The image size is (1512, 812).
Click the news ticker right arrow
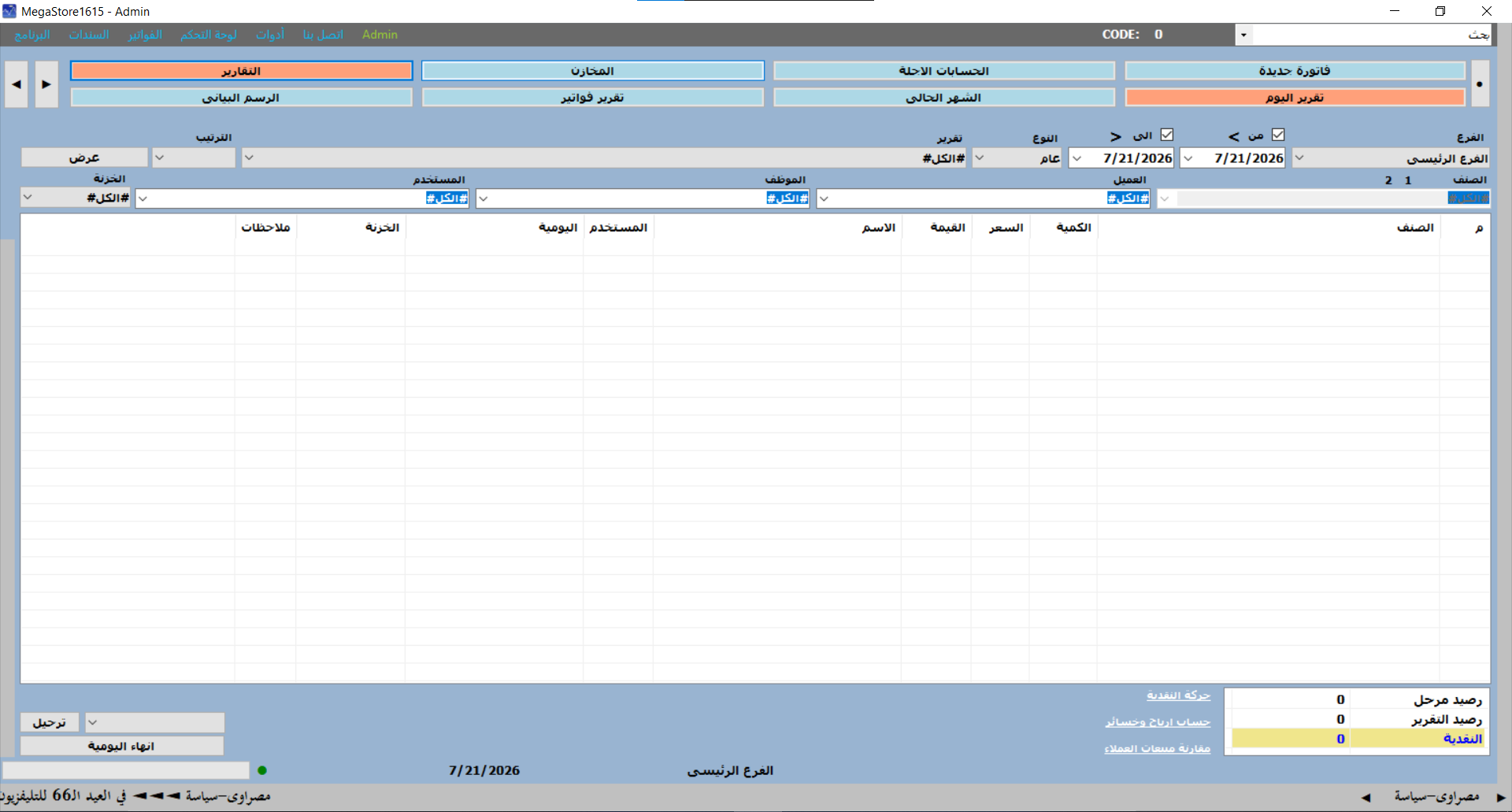(x=1501, y=797)
